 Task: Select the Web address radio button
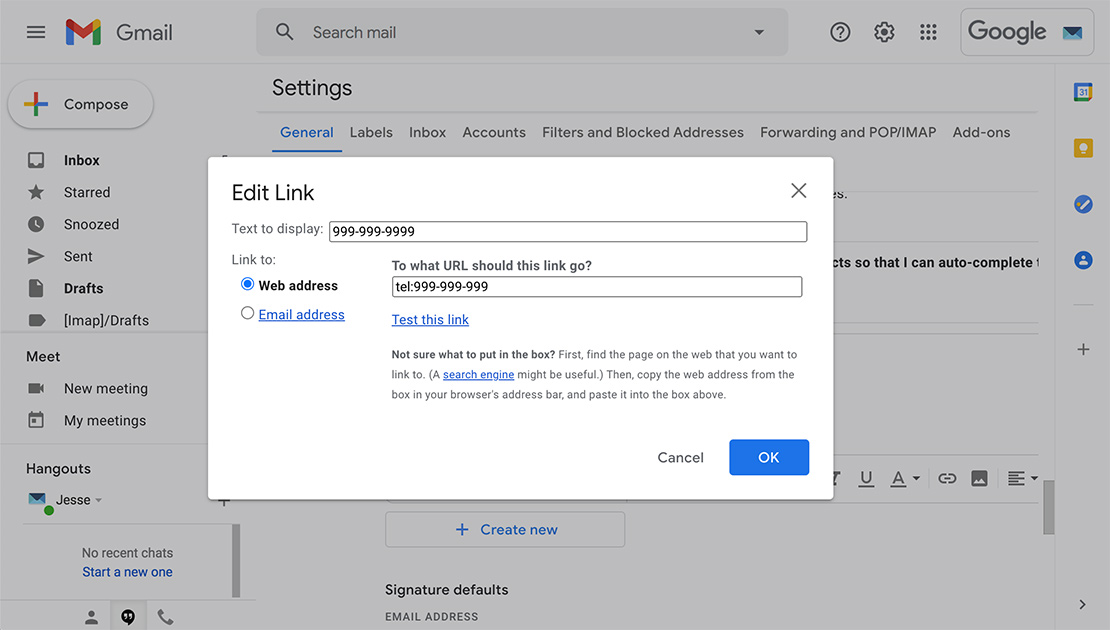pos(247,284)
